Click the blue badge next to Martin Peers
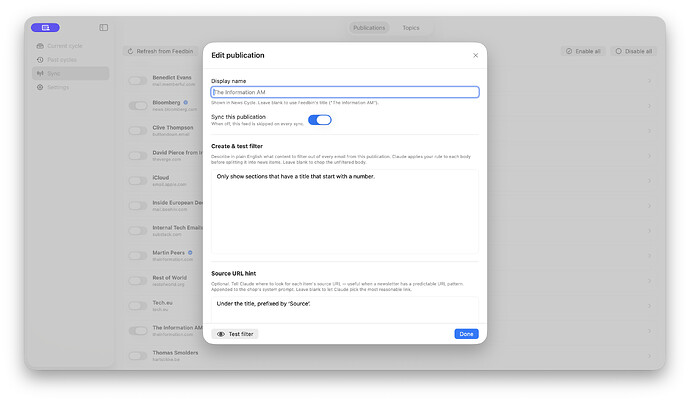Viewport: 690px width, 401px height. [x=191, y=253]
